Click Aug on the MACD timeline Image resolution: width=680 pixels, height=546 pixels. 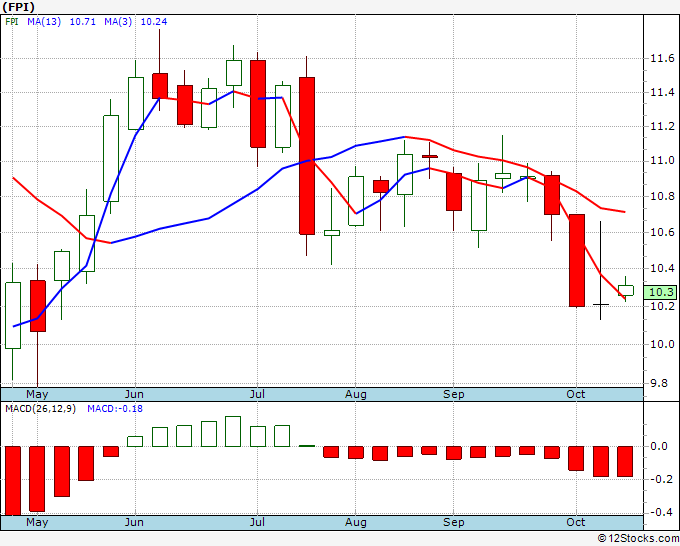coord(356,522)
